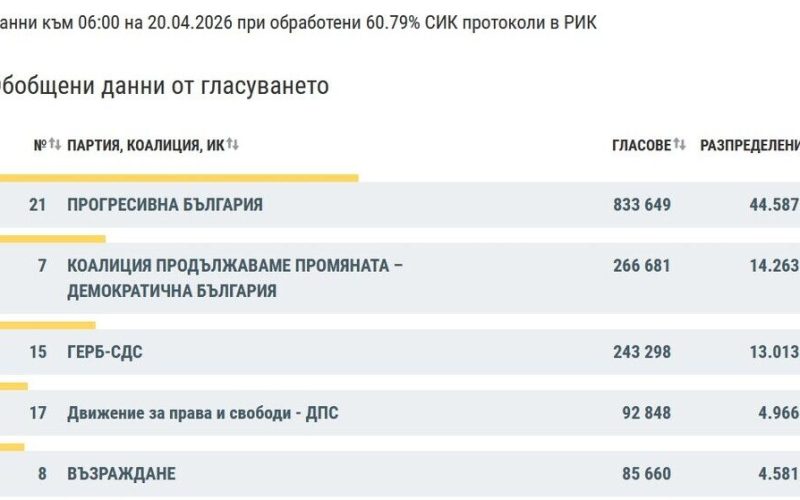The width and height of the screenshot is (800, 500).
Task: Open Движение за права и свободи - ДПС
Action: 202,413
